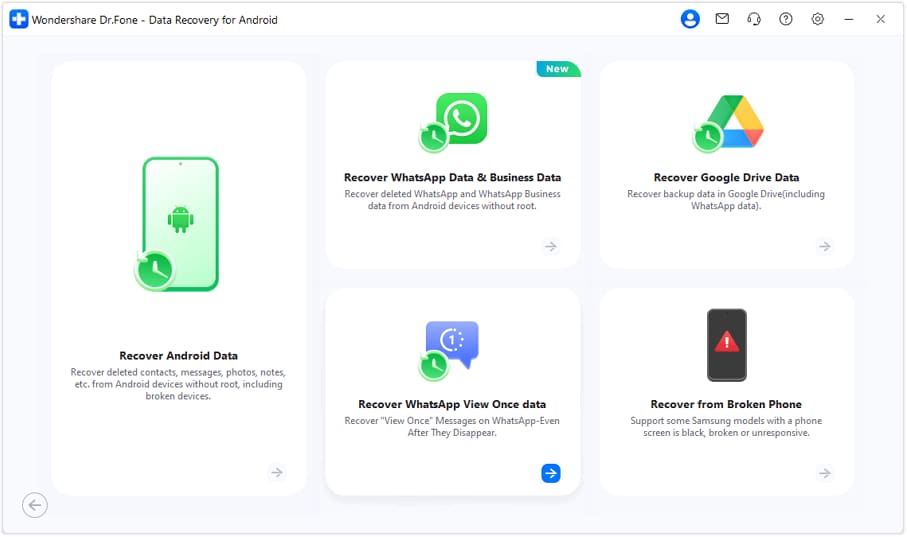Click arrow on Recover Android Data card
The image size is (907, 537).
277,473
